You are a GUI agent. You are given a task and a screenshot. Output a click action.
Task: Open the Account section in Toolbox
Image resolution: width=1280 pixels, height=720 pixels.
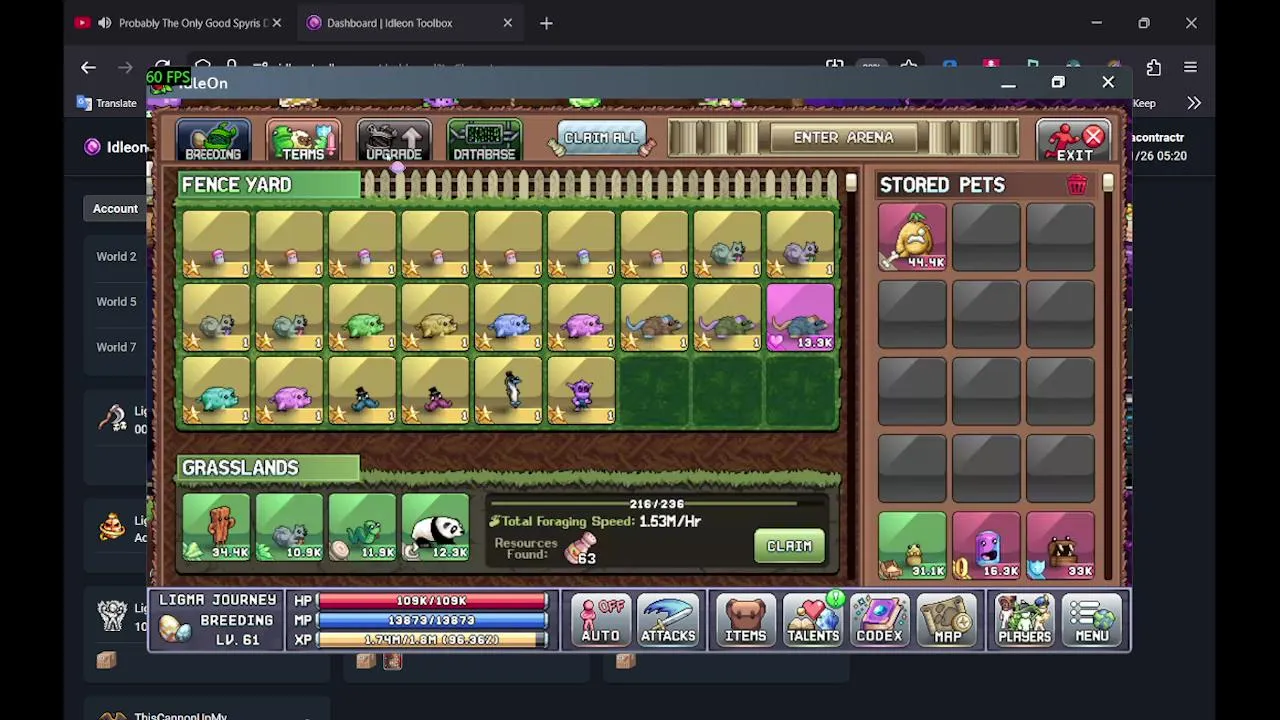pos(115,209)
